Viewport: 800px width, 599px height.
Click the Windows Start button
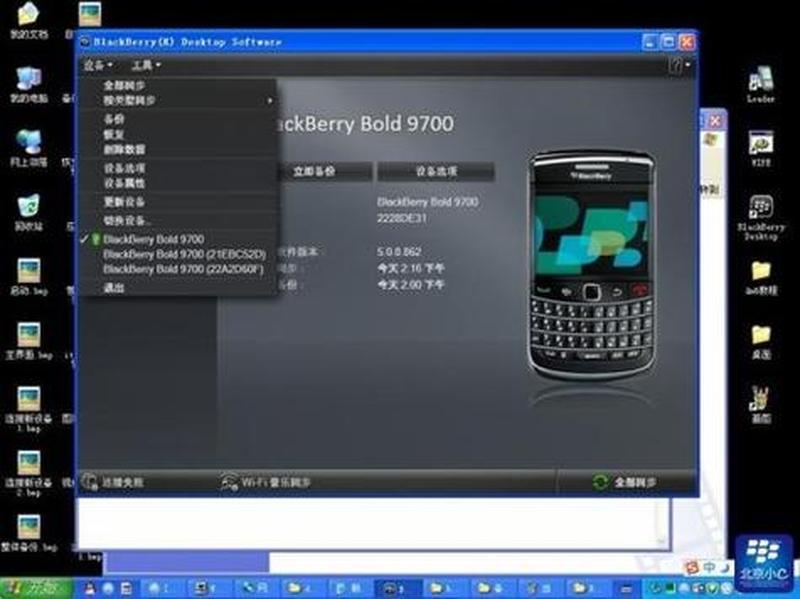click(36, 588)
